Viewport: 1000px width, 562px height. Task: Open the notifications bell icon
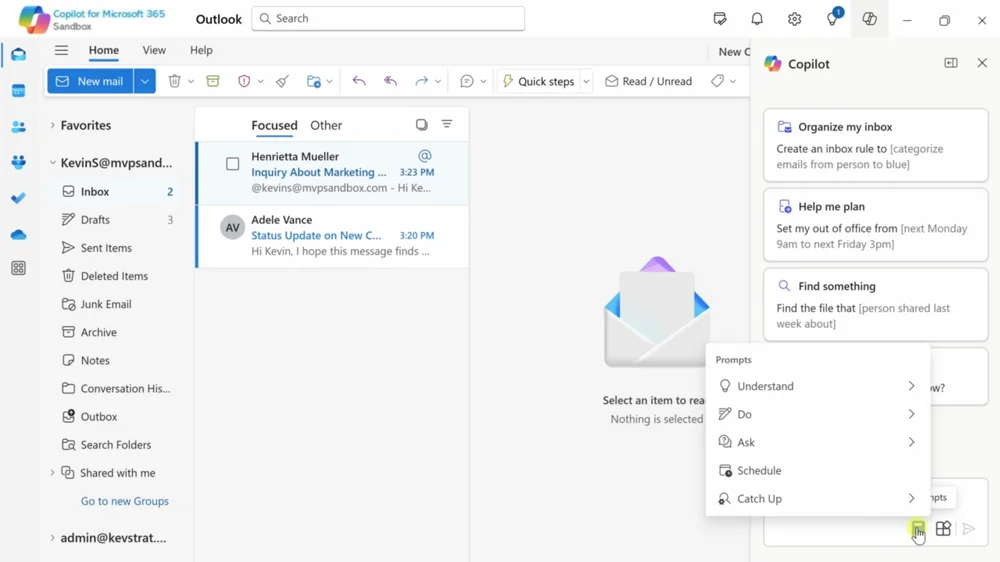757,19
